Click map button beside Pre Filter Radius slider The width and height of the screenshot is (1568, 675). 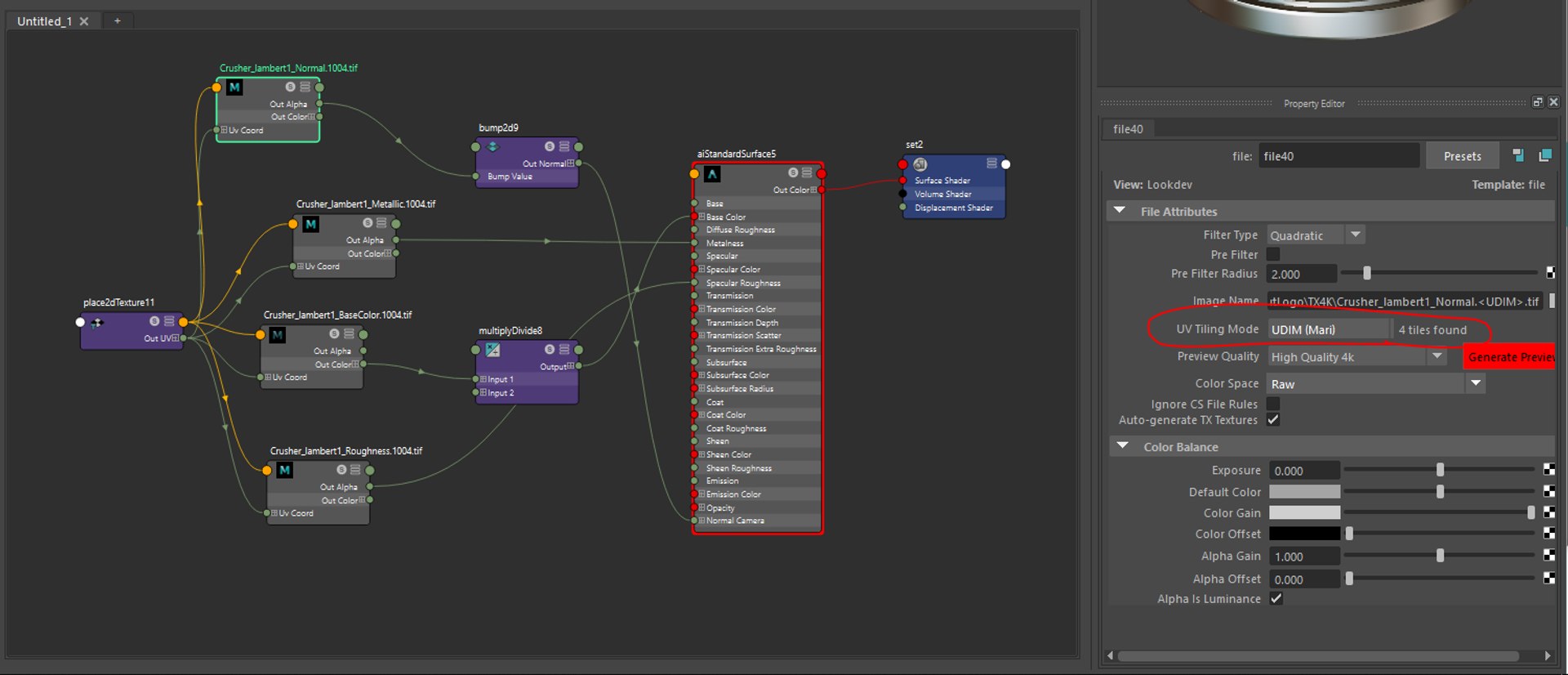pos(1550,273)
